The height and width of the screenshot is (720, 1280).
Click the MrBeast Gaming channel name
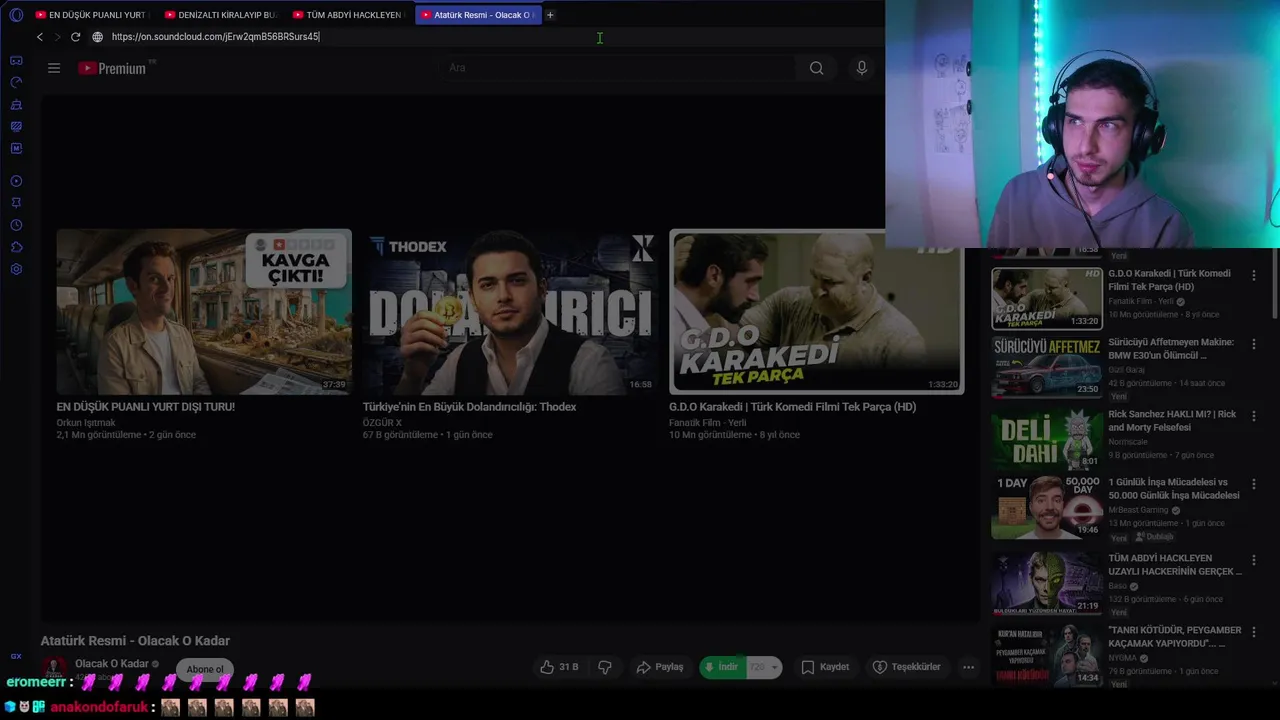[x=1140, y=510]
